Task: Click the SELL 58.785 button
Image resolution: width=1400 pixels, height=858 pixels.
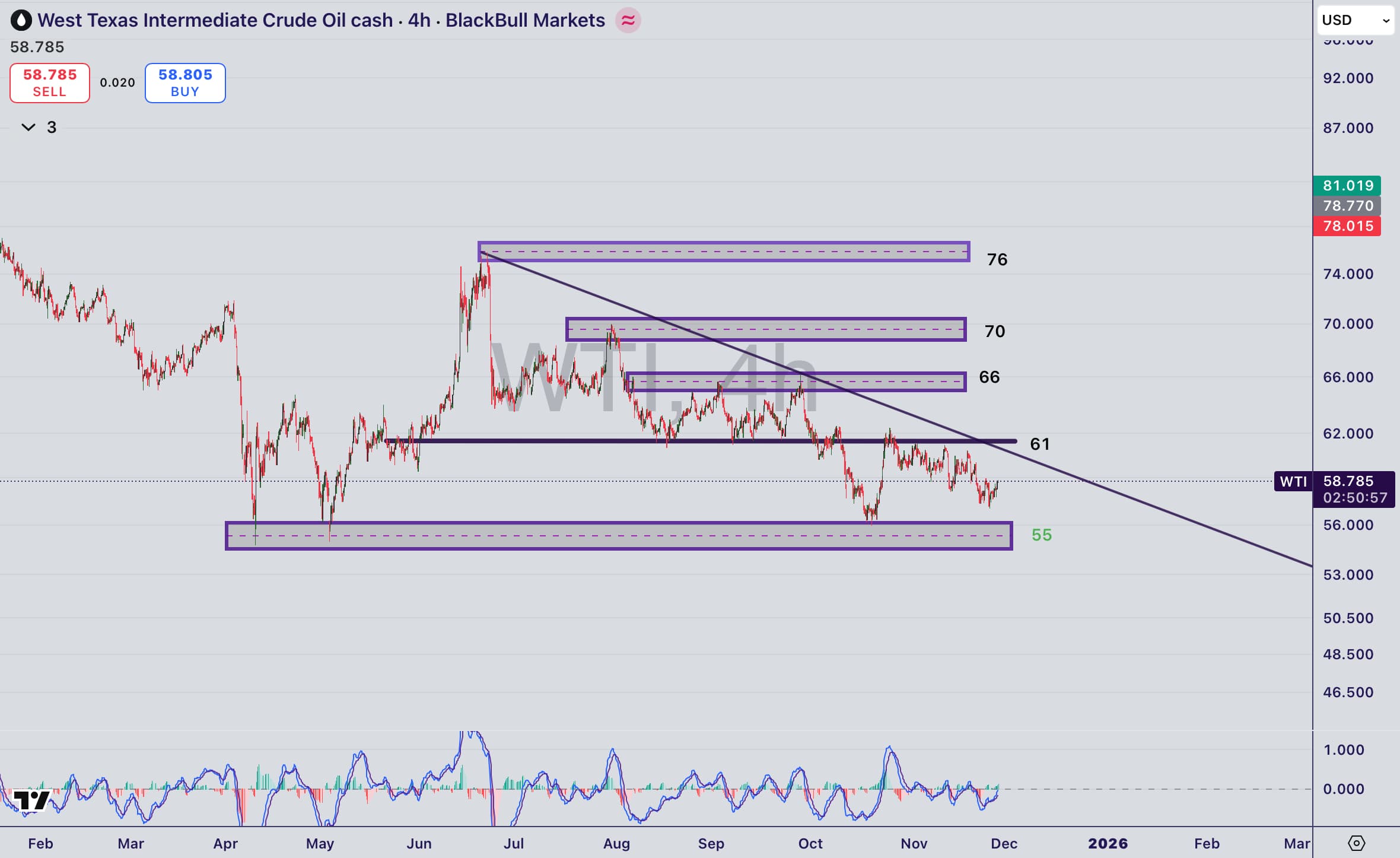Action: (49, 82)
